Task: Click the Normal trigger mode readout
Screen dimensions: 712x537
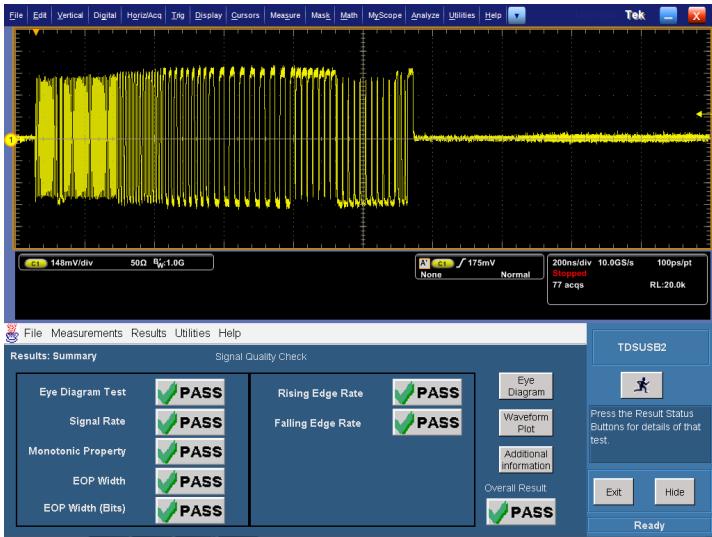Action: [x=515, y=275]
